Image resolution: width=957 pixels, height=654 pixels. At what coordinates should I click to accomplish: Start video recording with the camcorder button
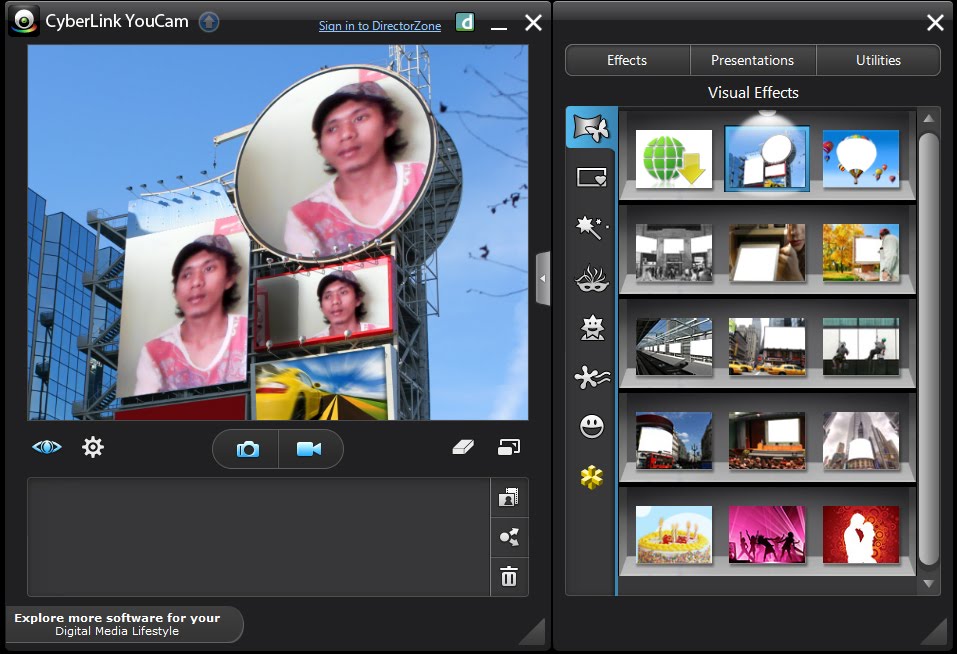309,450
